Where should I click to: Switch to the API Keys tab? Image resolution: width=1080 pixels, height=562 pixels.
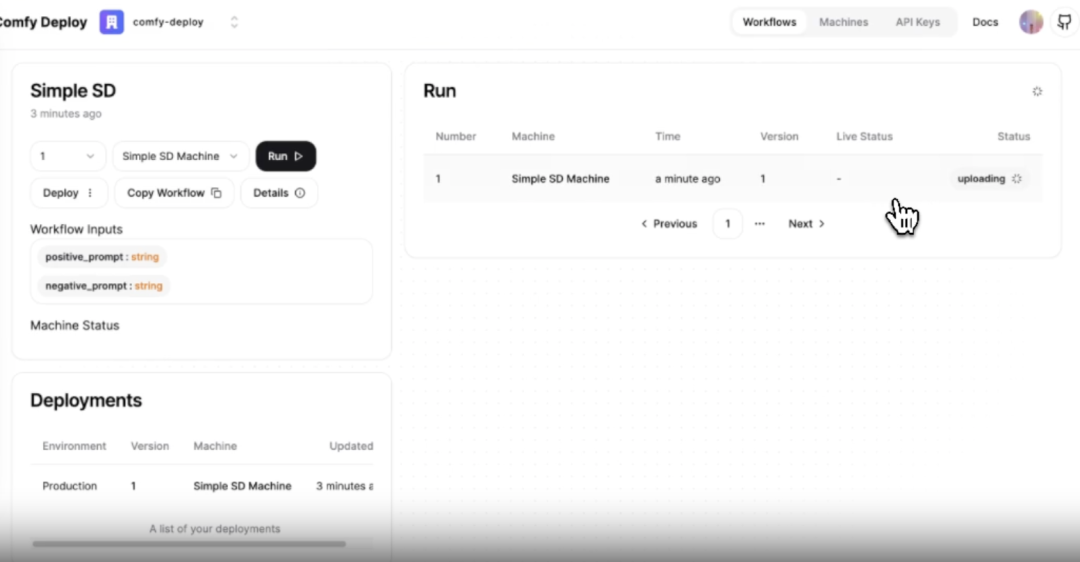pyautogui.click(x=917, y=22)
